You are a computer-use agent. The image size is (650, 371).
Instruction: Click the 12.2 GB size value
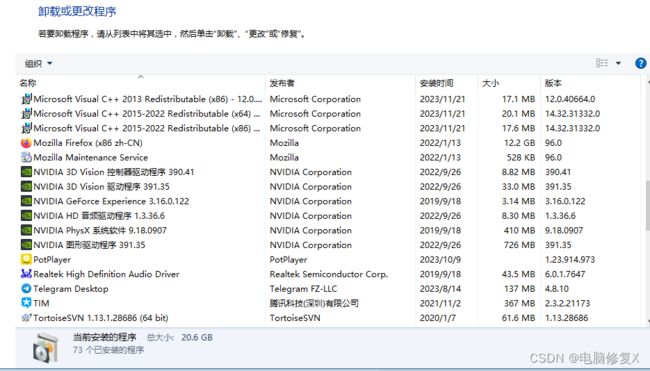519,143
